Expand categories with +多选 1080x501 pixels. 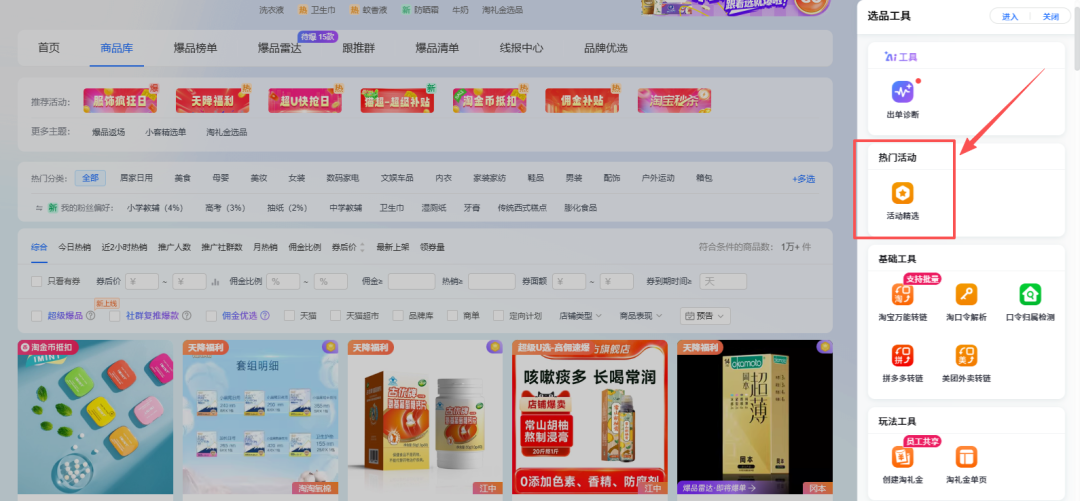(803, 178)
